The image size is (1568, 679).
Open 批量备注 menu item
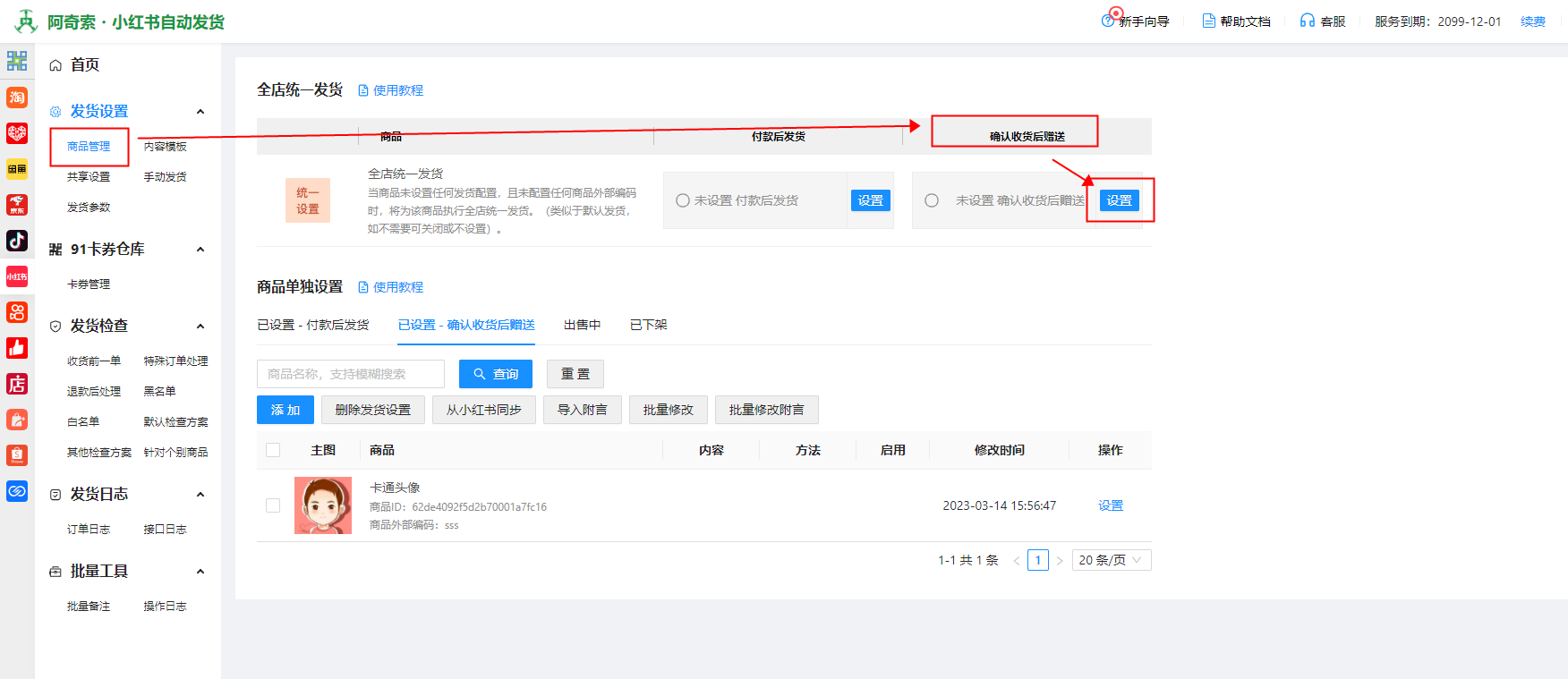click(x=89, y=607)
